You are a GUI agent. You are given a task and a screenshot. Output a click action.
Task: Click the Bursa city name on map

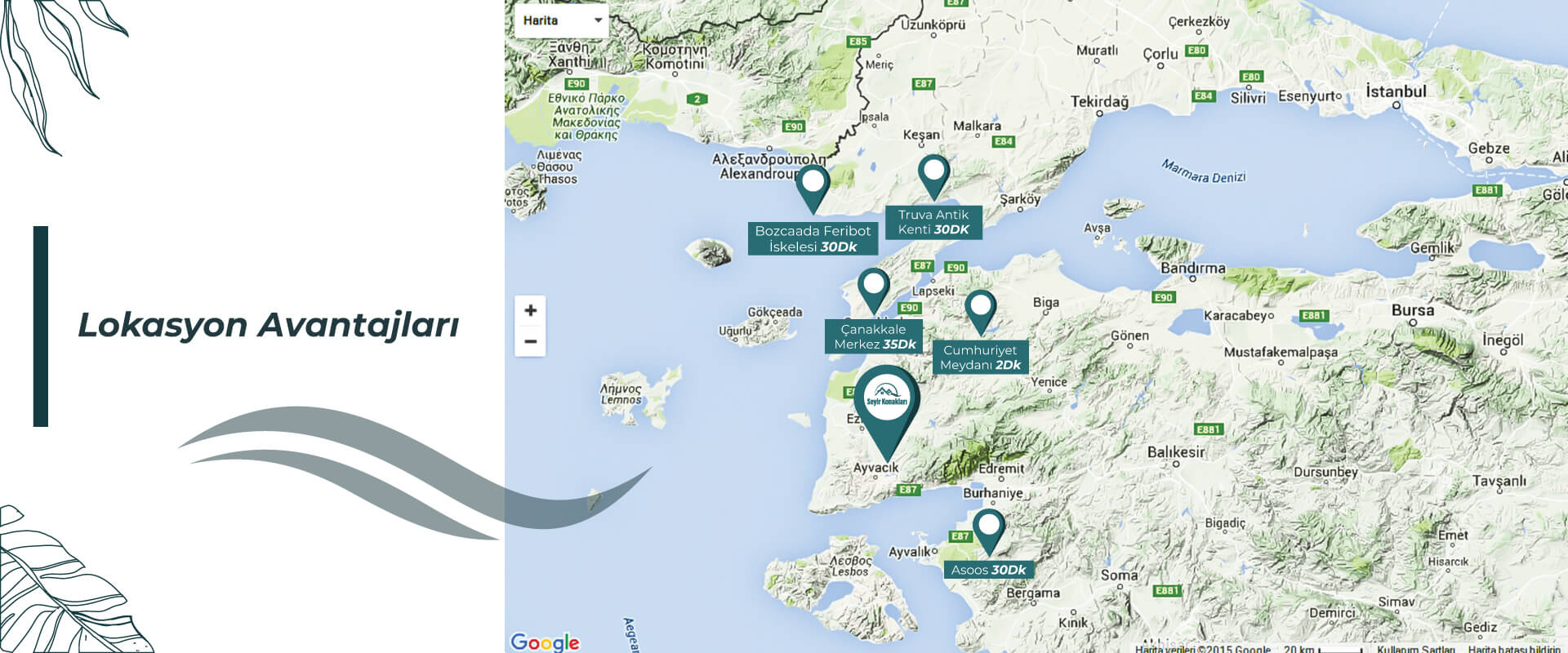[1412, 311]
